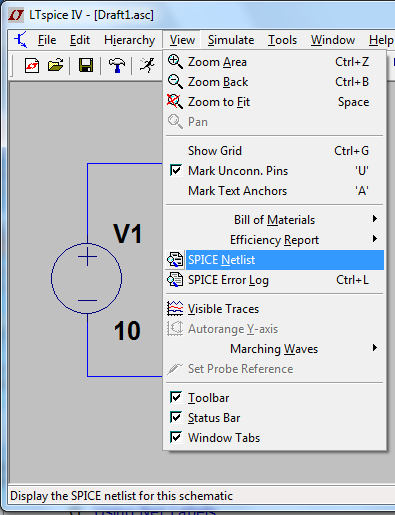Expand the Marching Waves submenu arrow
The height and width of the screenshot is (515, 395).
375,348
